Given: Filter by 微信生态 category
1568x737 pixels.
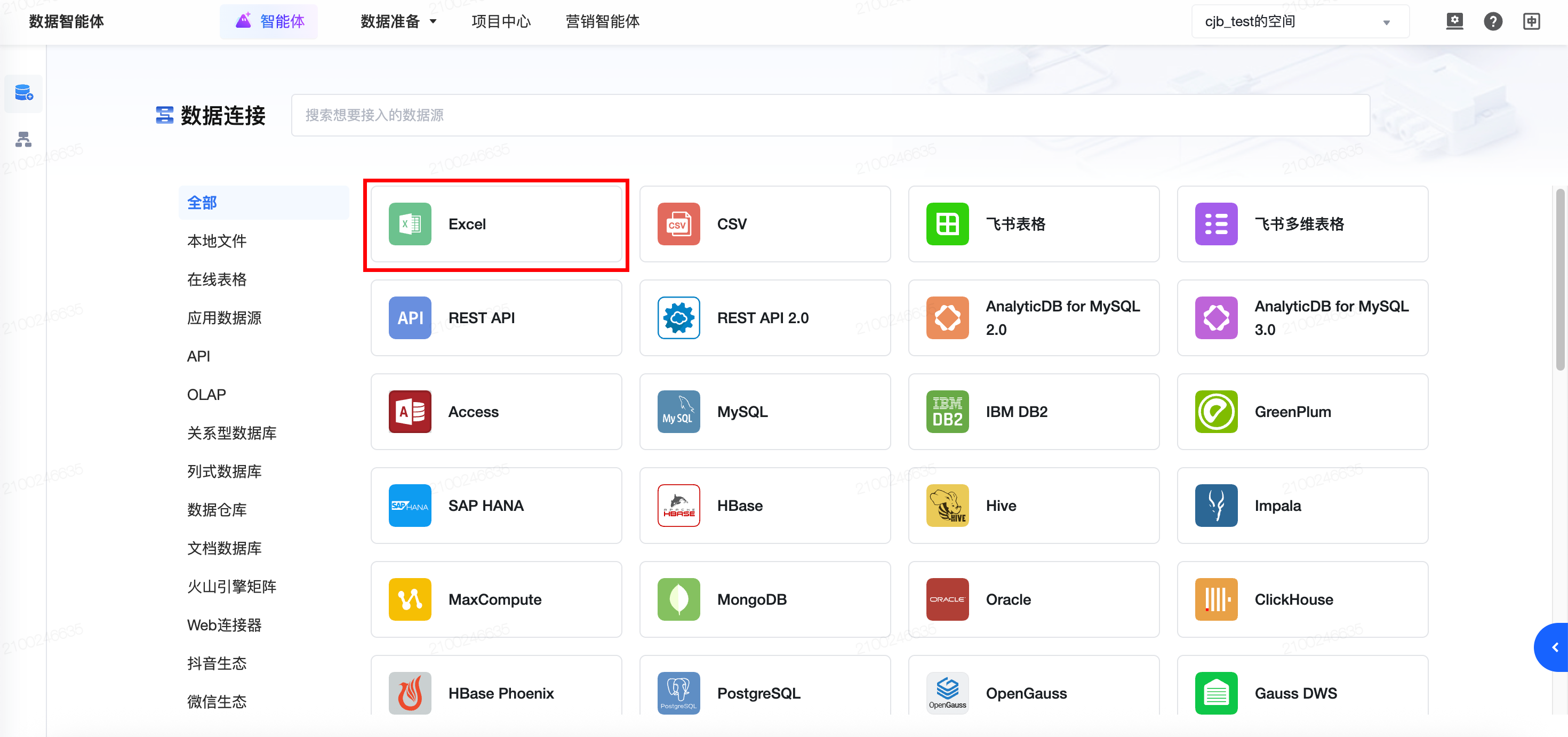Looking at the screenshot, I should pos(216,701).
